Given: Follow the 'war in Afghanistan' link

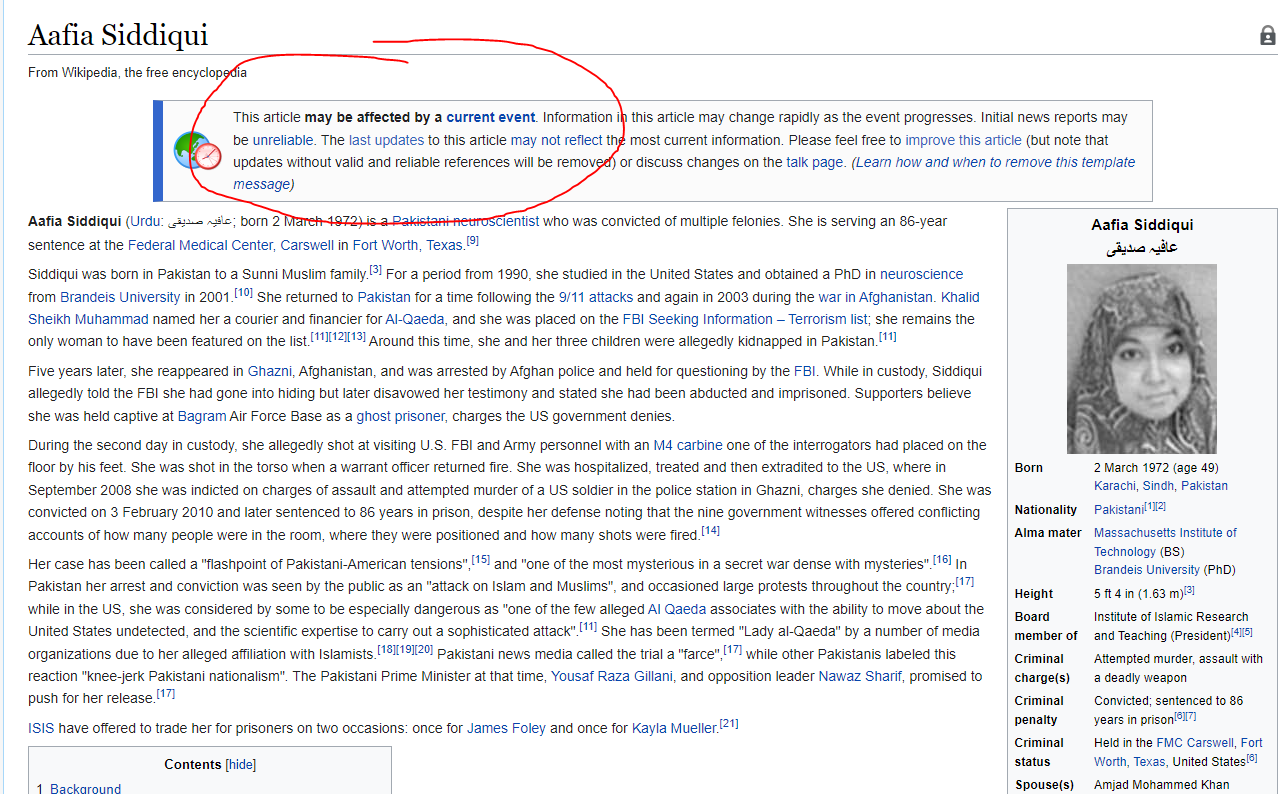Looking at the screenshot, I should pyautogui.click(x=876, y=297).
